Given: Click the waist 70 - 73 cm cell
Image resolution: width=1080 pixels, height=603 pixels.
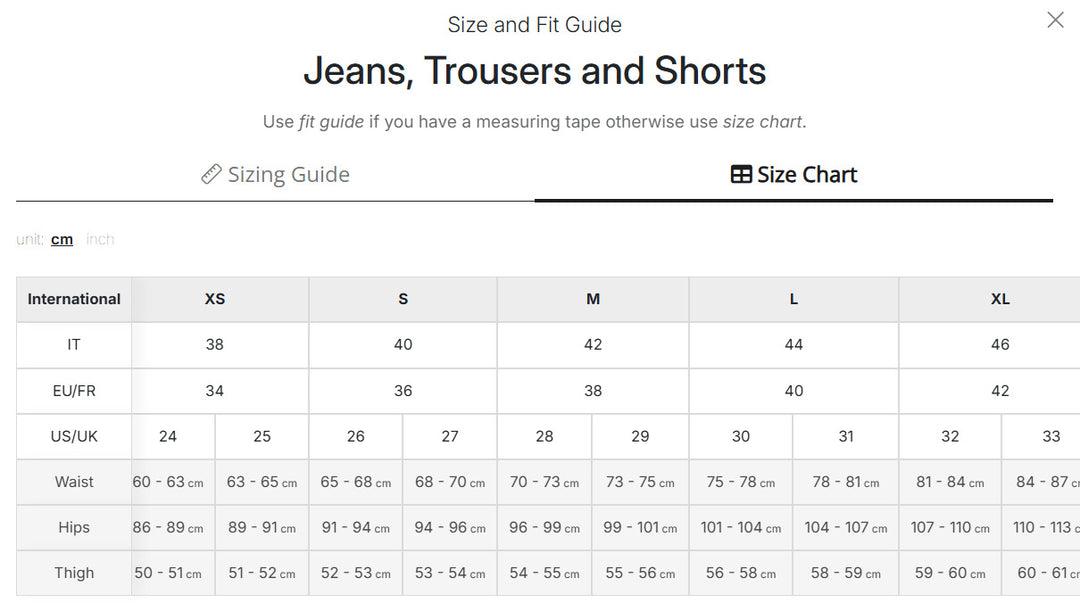Looking at the screenshot, I should pyautogui.click(x=544, y=482).
